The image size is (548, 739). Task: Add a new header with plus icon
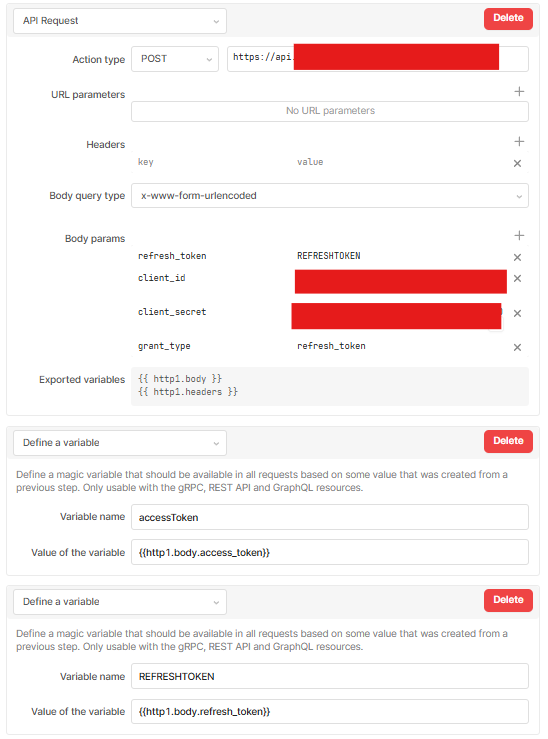pyautogui.click(x=519, y=141)
